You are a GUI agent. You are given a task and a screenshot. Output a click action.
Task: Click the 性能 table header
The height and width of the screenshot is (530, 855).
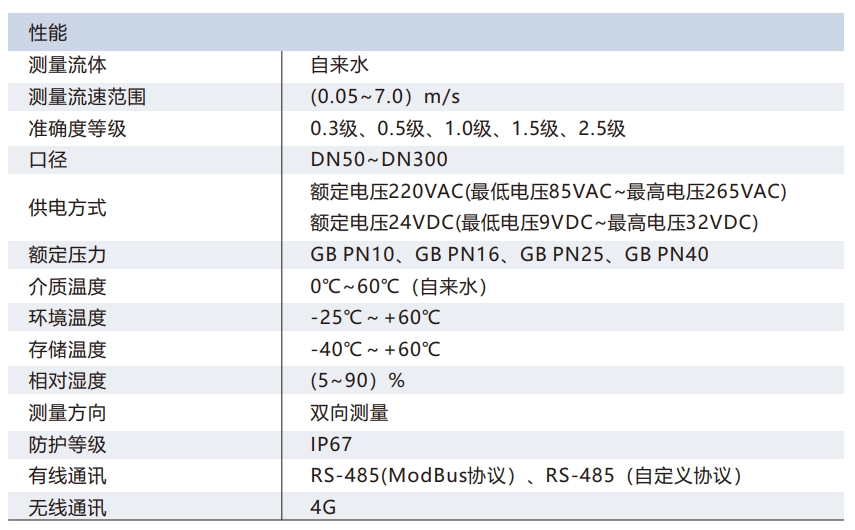(x=48, y=34)
